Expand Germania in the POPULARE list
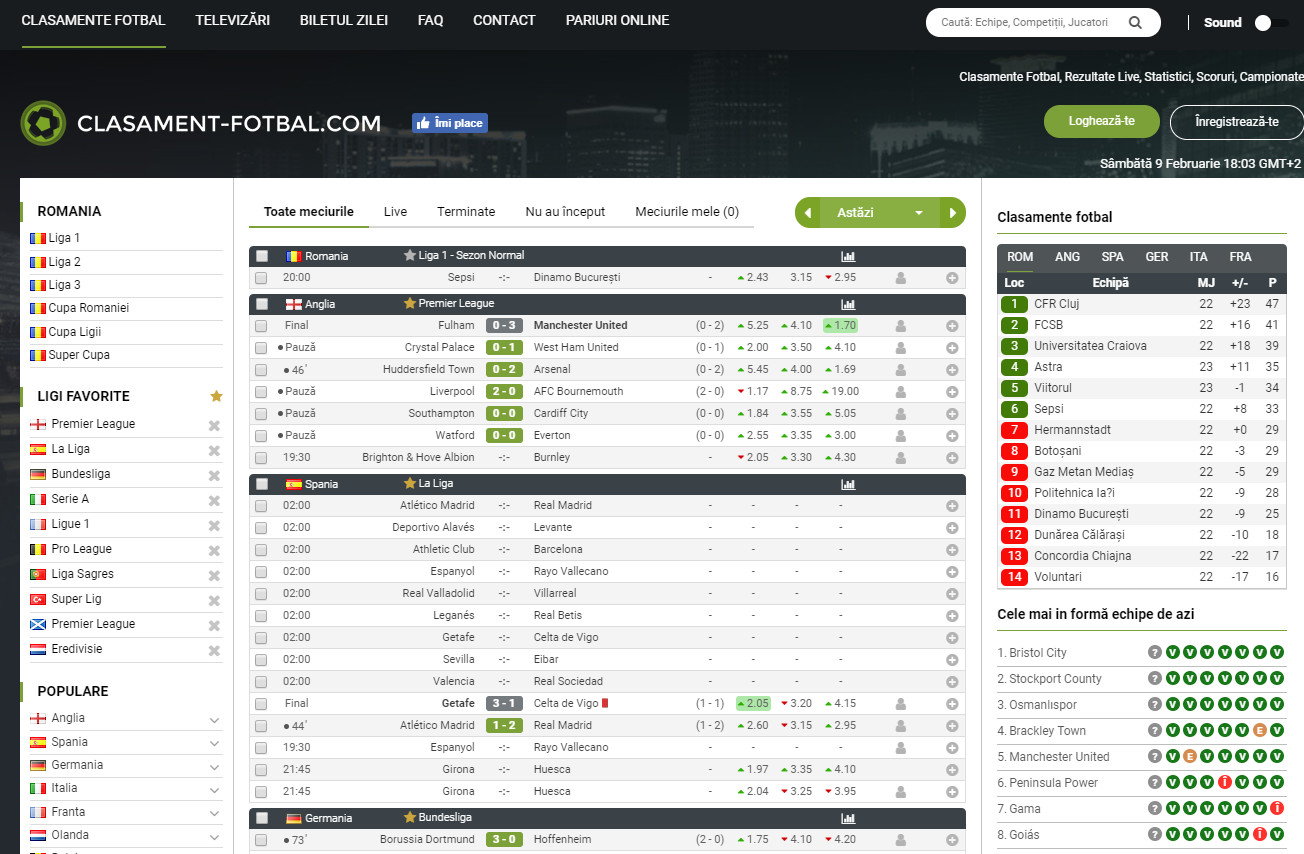The height and width of the screenshot is (854, 1304). point(215,766)
